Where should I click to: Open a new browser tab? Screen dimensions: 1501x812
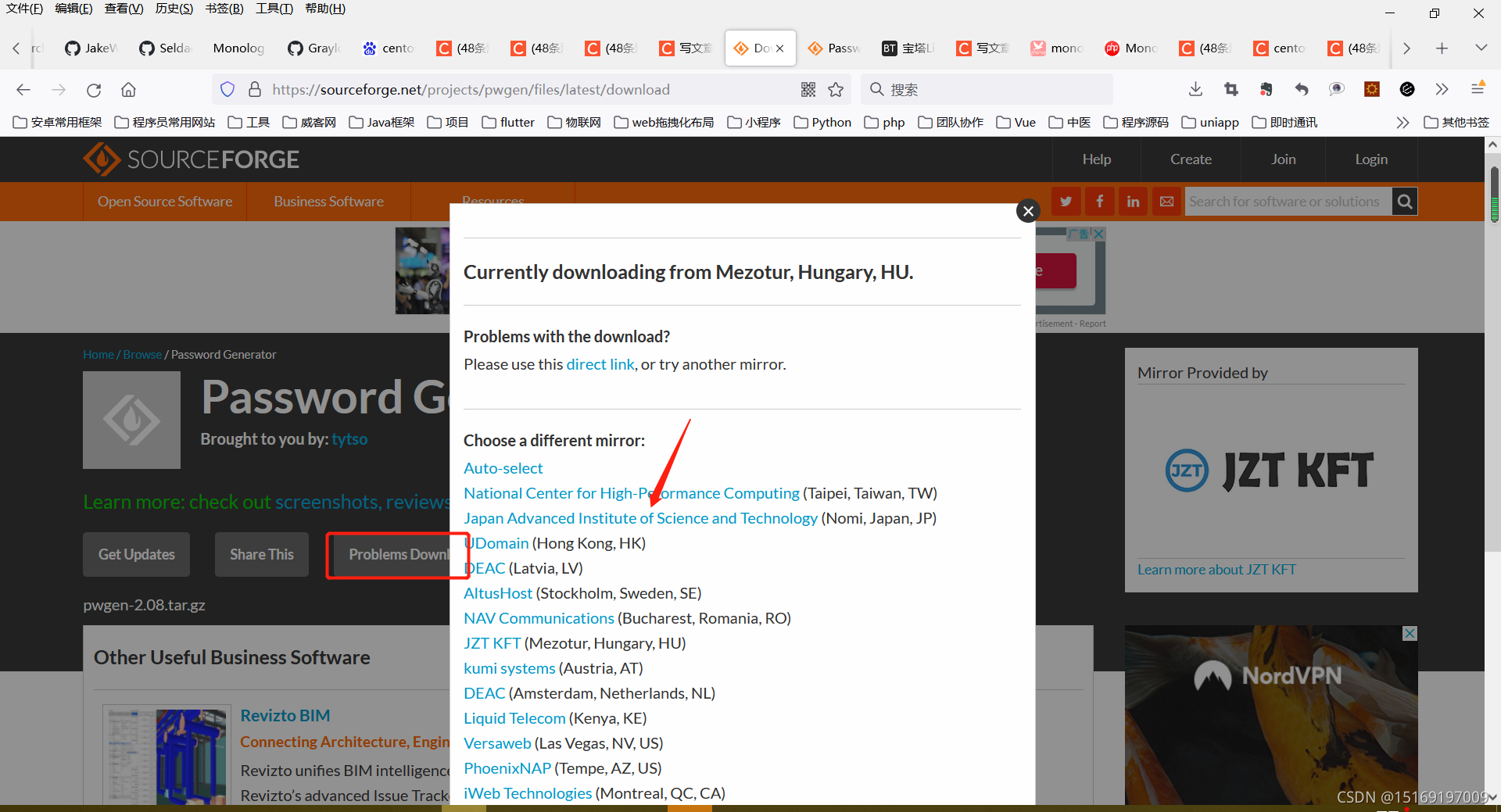click(x=1442, y=48)
